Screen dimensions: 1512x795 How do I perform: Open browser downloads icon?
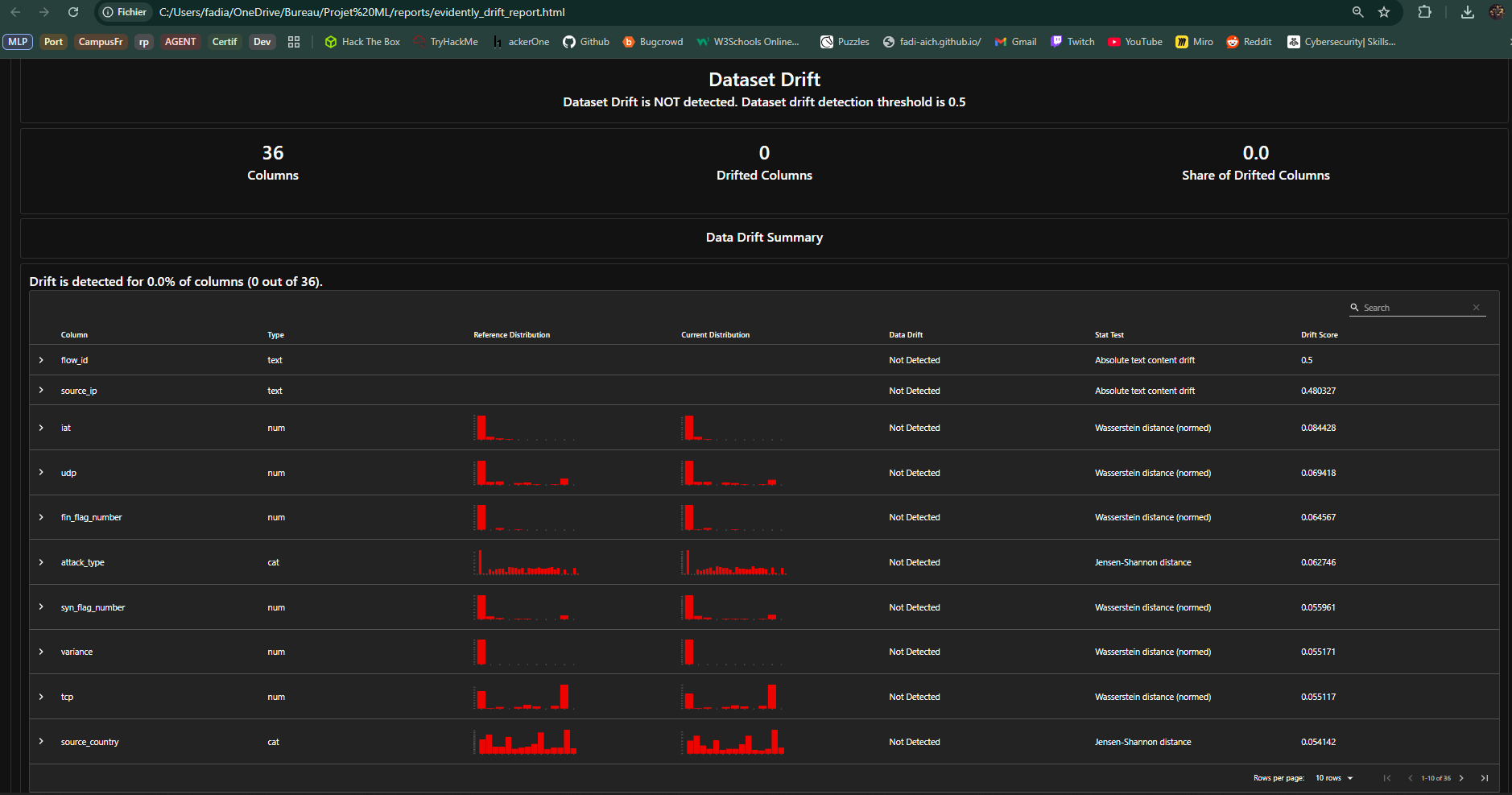click(x=1468, y=12)
